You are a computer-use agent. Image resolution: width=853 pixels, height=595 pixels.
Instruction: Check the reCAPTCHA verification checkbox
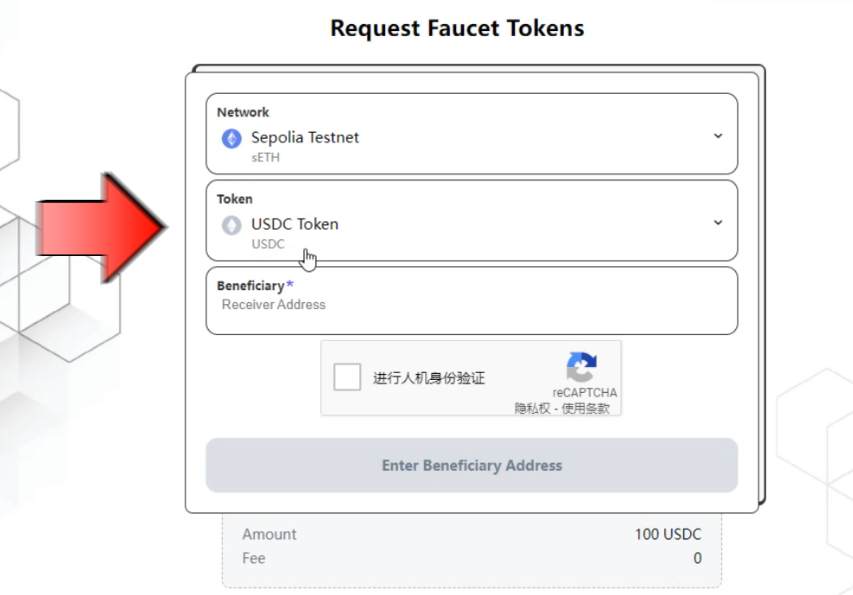348,377
